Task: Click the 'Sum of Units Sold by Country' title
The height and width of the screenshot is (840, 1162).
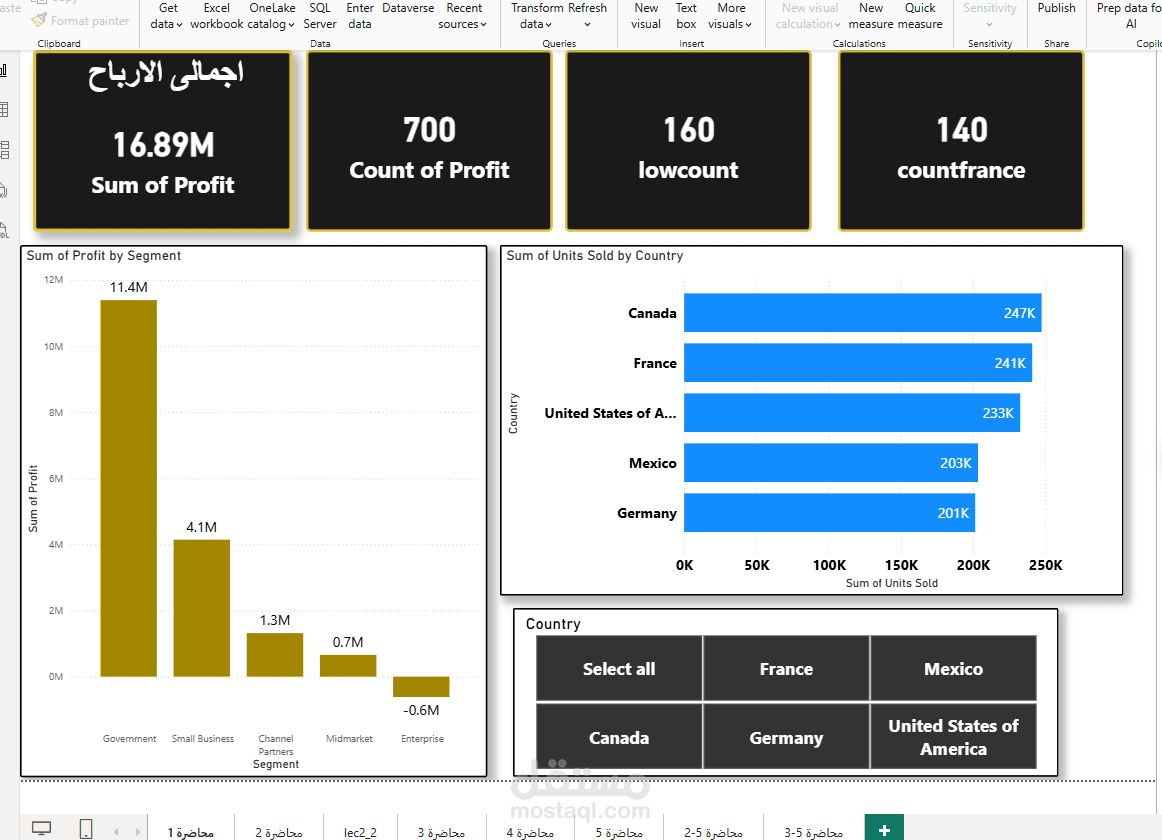Action: (595, 256)
